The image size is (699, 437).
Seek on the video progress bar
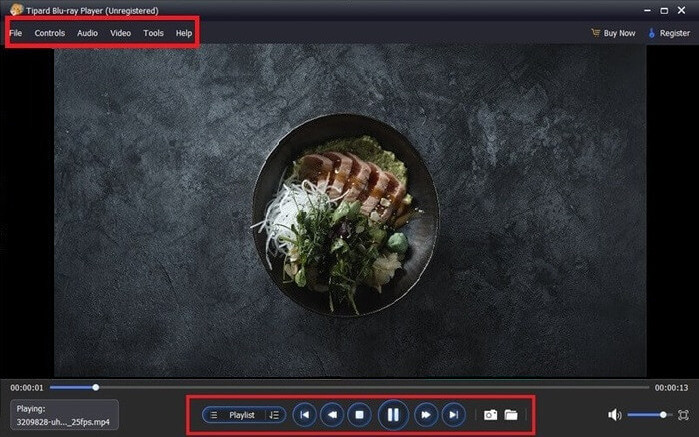[x=350, y=388]
